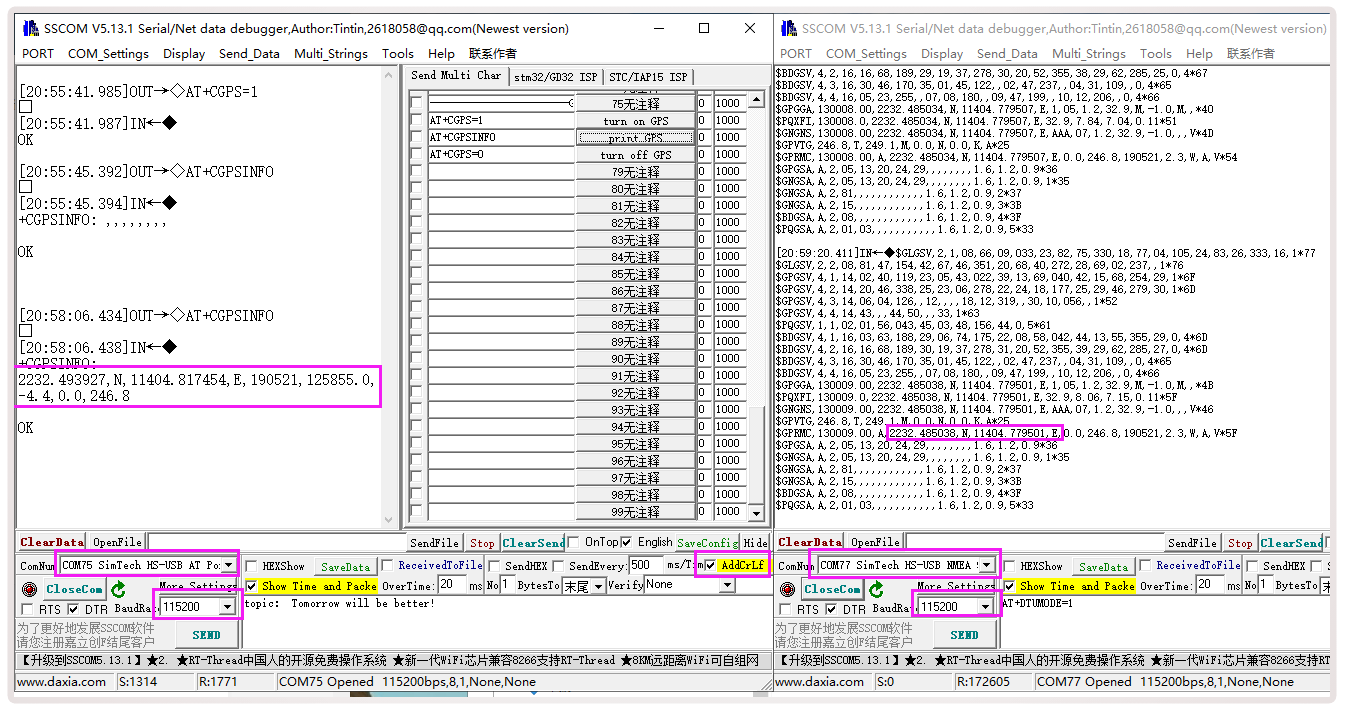The height and width of the screenshot is (710, 1347).
Task: Click the red record icon in COM75 window
Action: (x=29, y=589)
